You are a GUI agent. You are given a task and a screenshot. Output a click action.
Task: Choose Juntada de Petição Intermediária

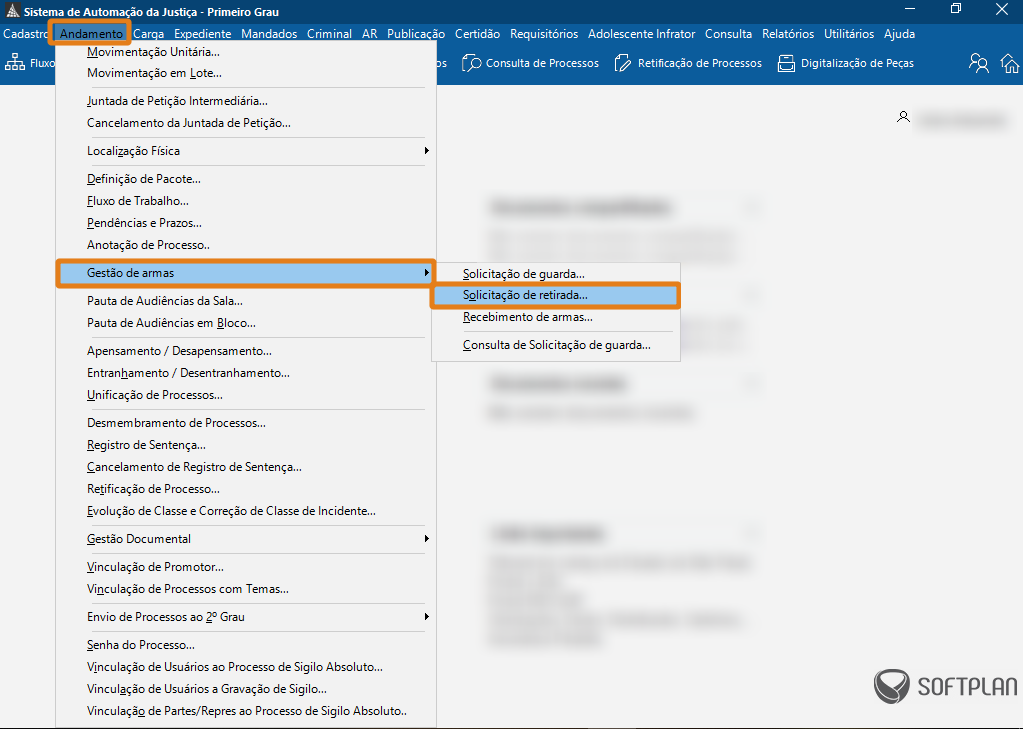point(177,101)
